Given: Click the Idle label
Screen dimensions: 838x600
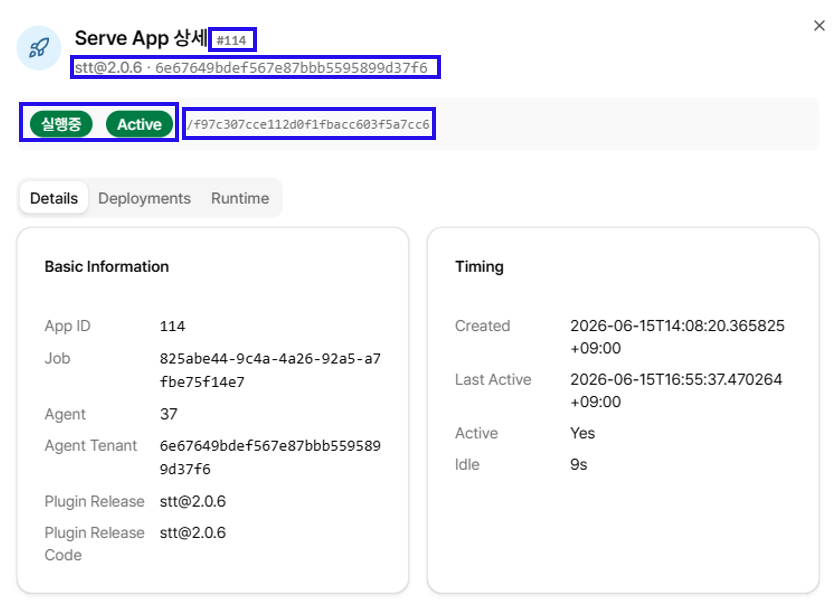Looking at the screenshot, I should tap(467, 464).
